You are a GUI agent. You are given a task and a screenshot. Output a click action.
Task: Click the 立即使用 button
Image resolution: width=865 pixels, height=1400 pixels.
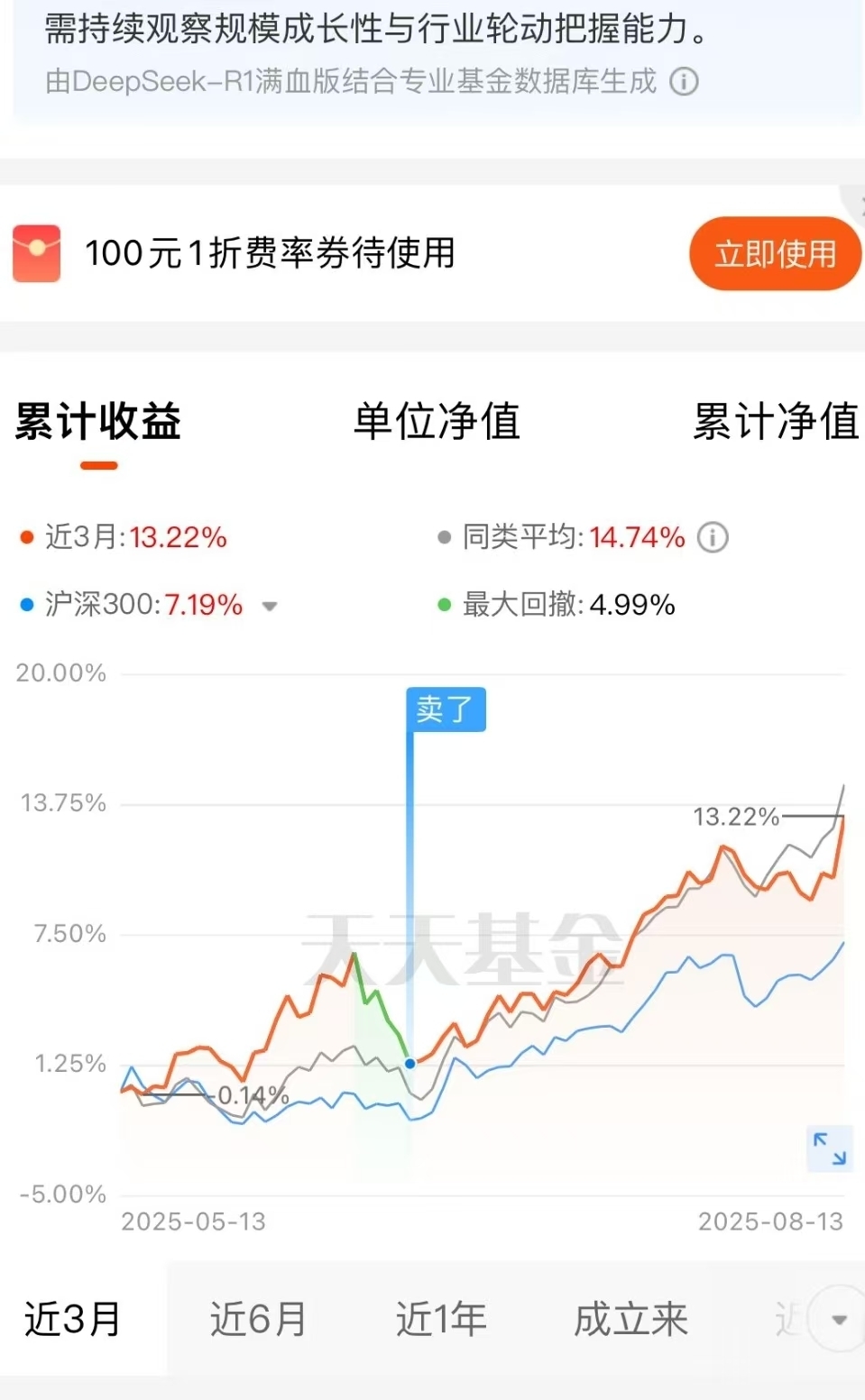point(775,253)
